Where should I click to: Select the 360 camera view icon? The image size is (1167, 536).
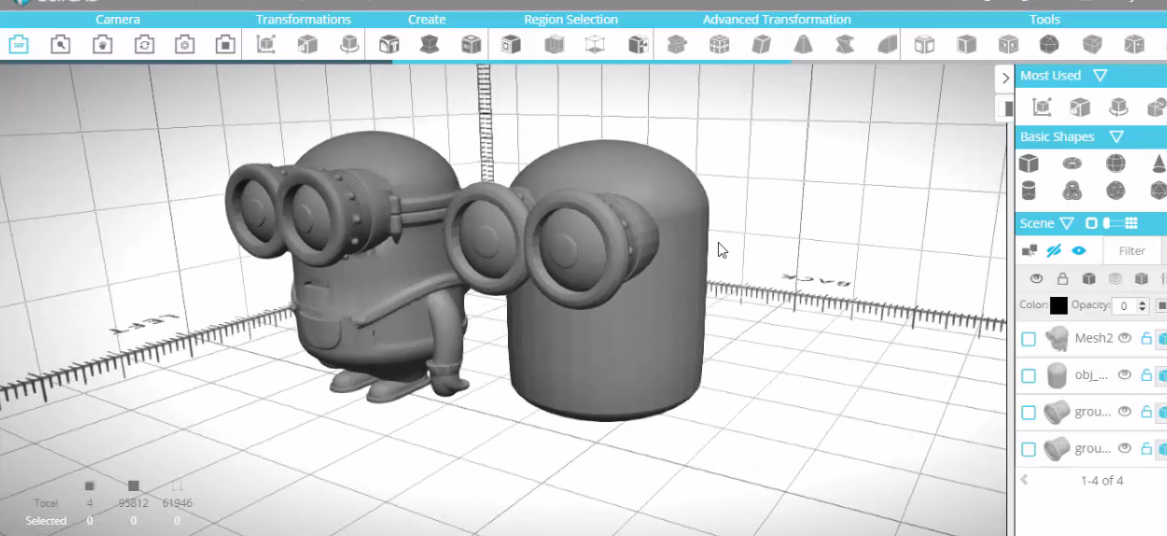[19, 45]
